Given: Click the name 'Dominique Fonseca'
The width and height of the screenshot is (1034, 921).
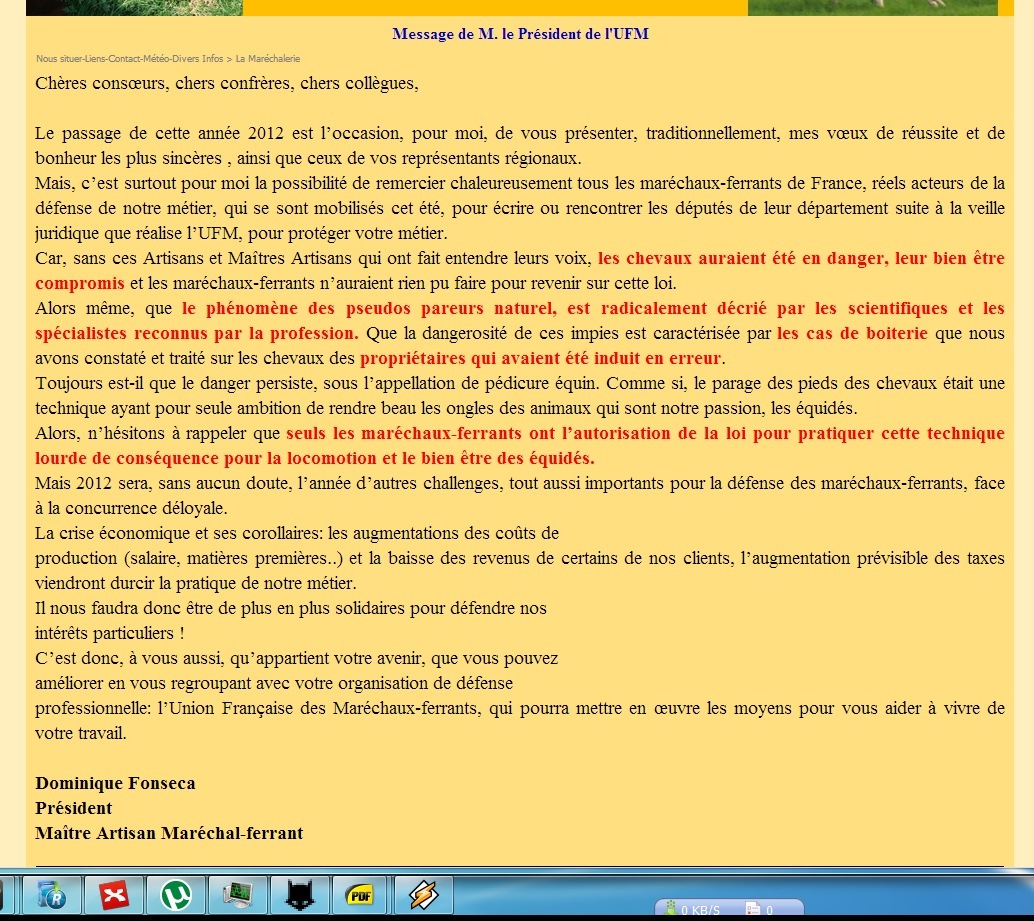Looking at the screenshot, I should (x=115, y=783).
